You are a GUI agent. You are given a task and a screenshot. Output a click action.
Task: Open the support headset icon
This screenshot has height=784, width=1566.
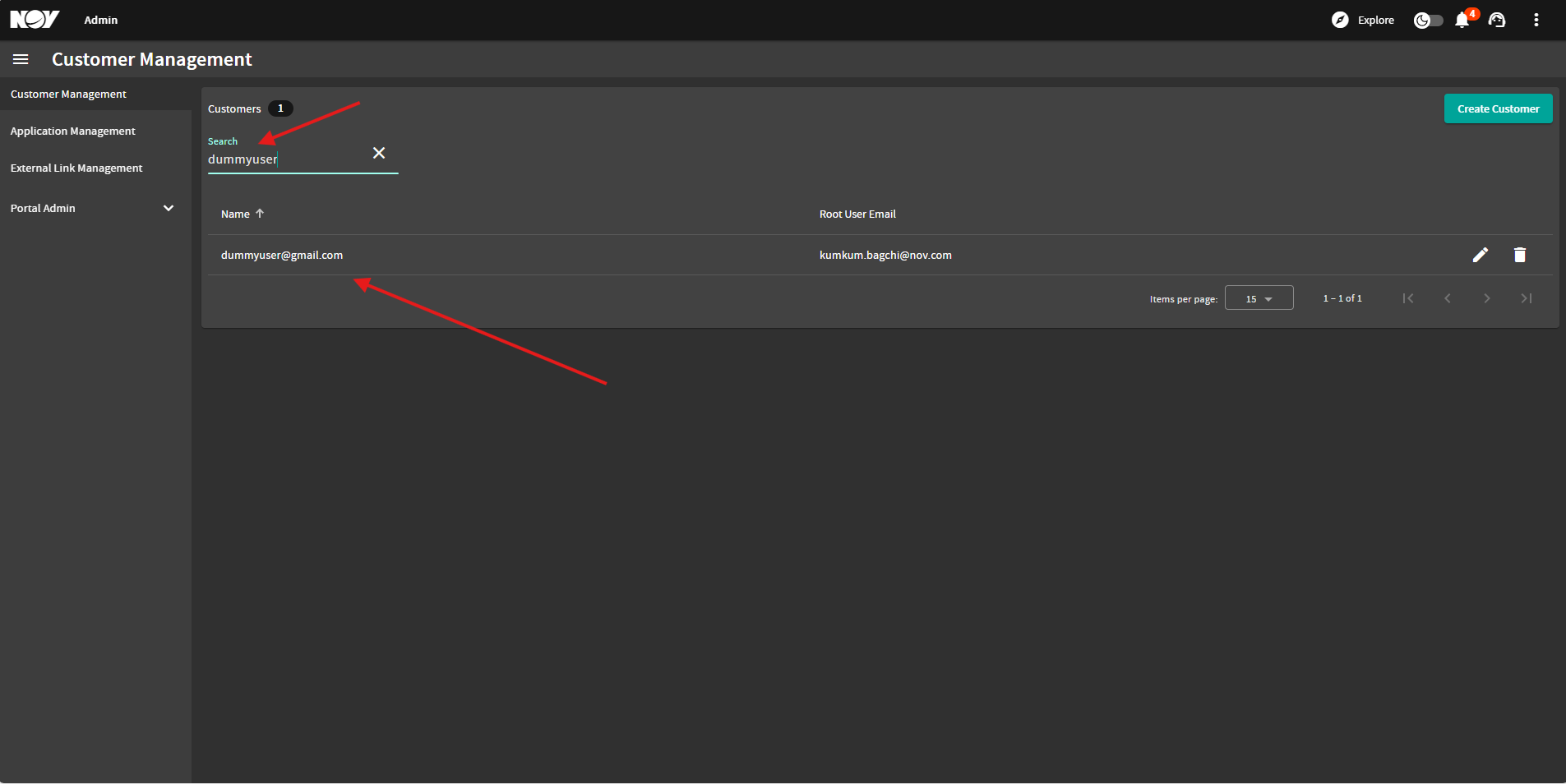click(x=1497, y=20)
